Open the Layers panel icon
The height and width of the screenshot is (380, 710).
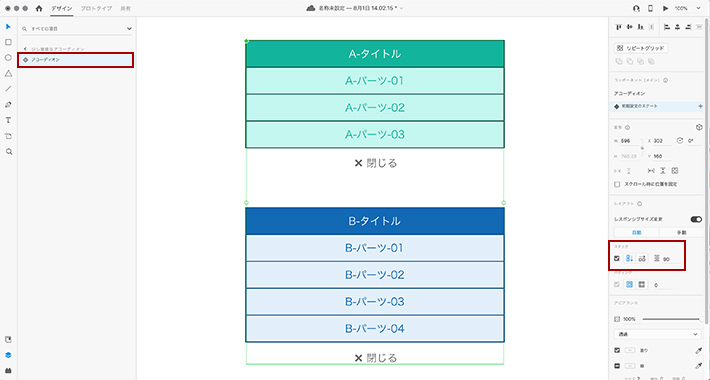point(8,355)
